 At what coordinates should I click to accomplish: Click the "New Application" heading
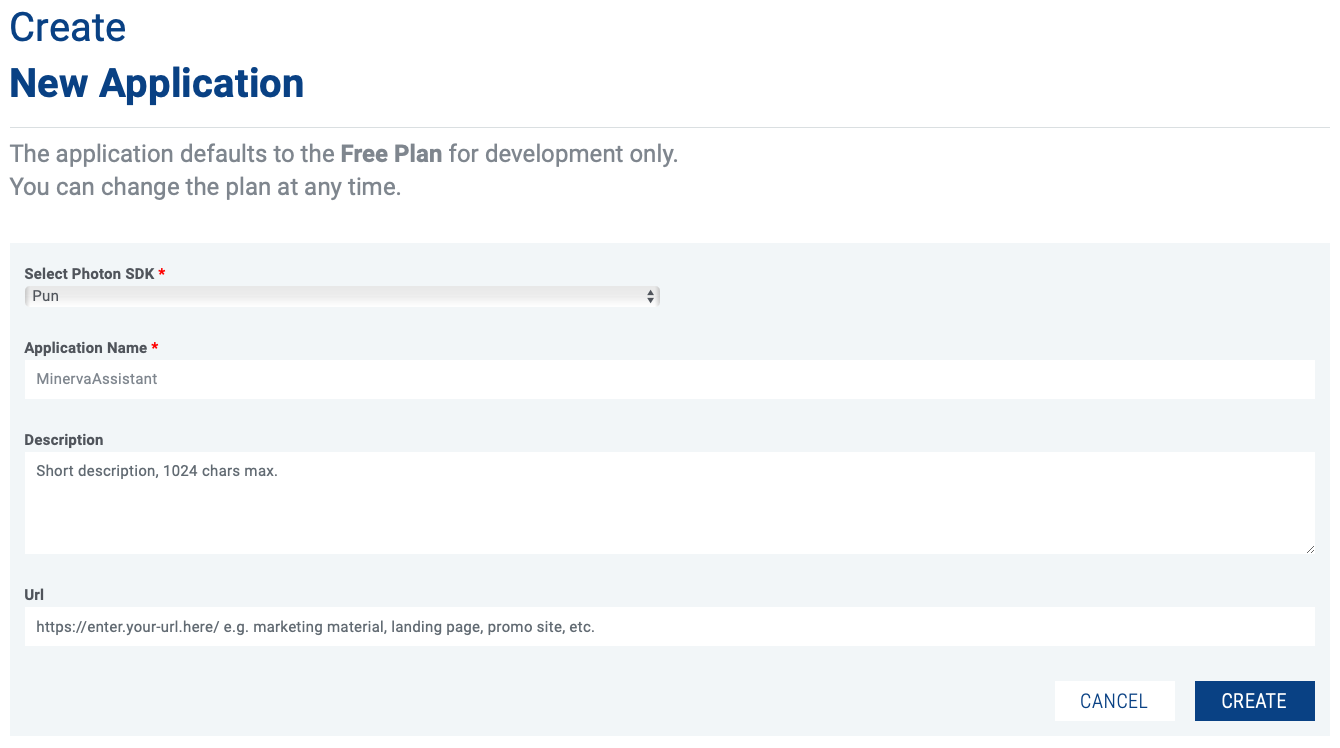(157, 83)
